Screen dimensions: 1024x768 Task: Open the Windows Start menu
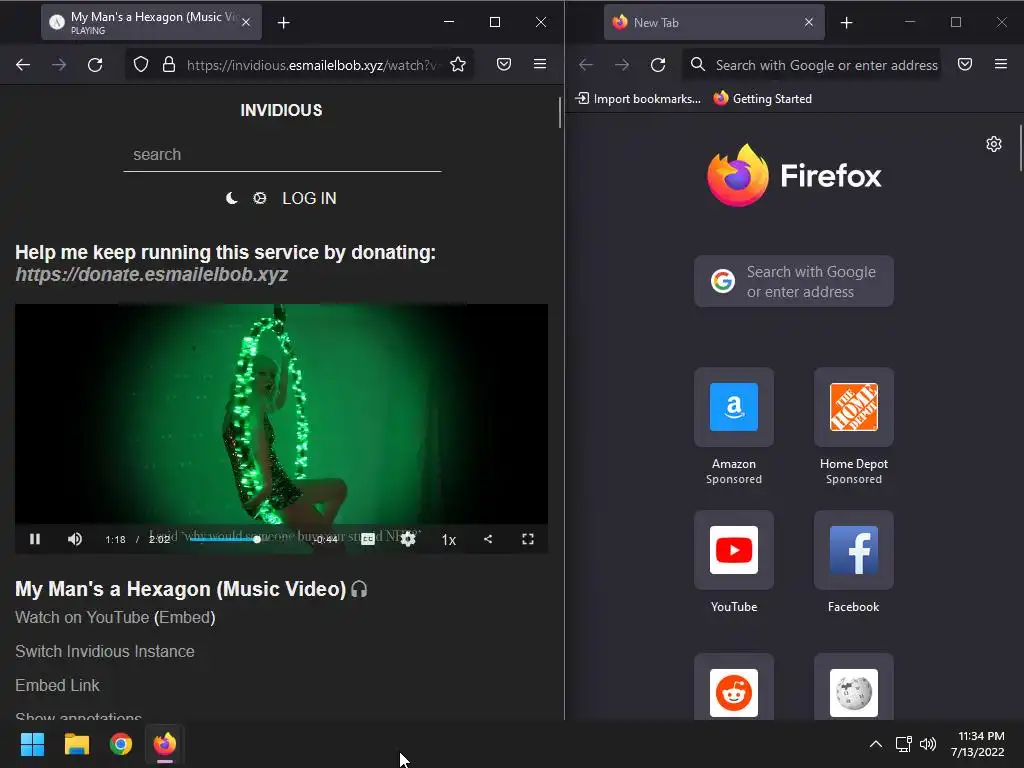click(32, 744)
